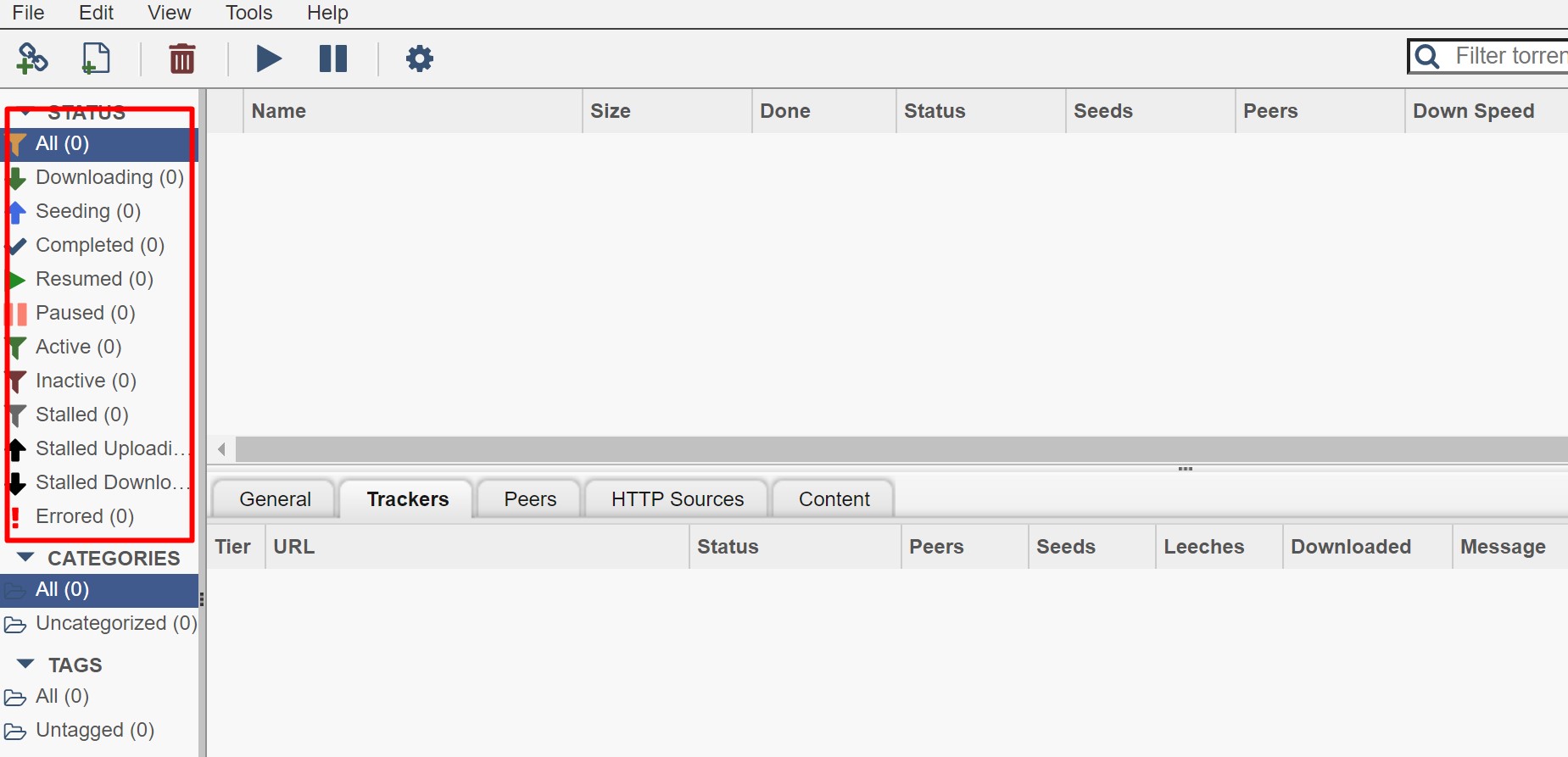Image resolution: width=1568 pixels, height=757 pixels.
Task: Select Resumed (0) filter
Action: tap(99, 280)
